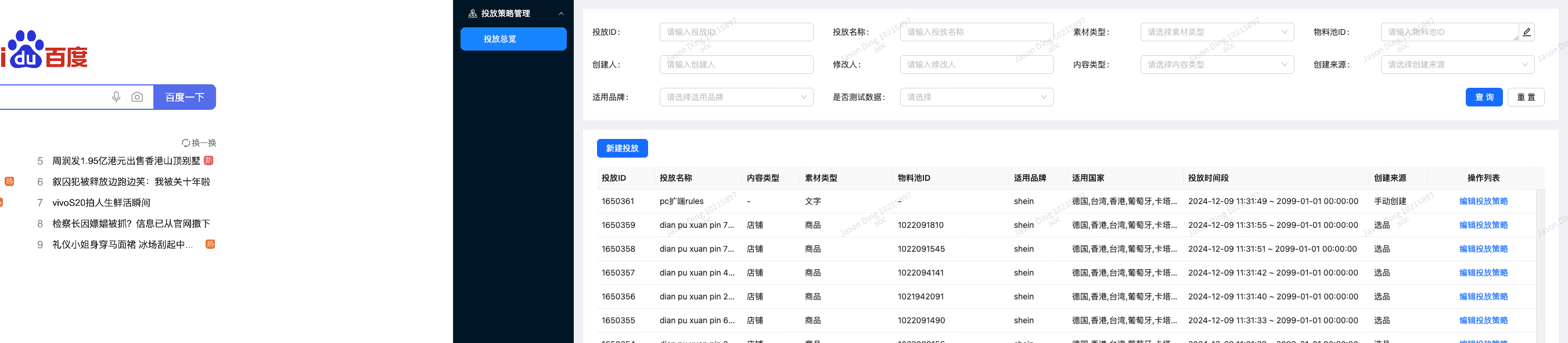Expand the 创建来源 dropdown
The width and height of the screenshot is (1568, 343).
coord(1457,65)
